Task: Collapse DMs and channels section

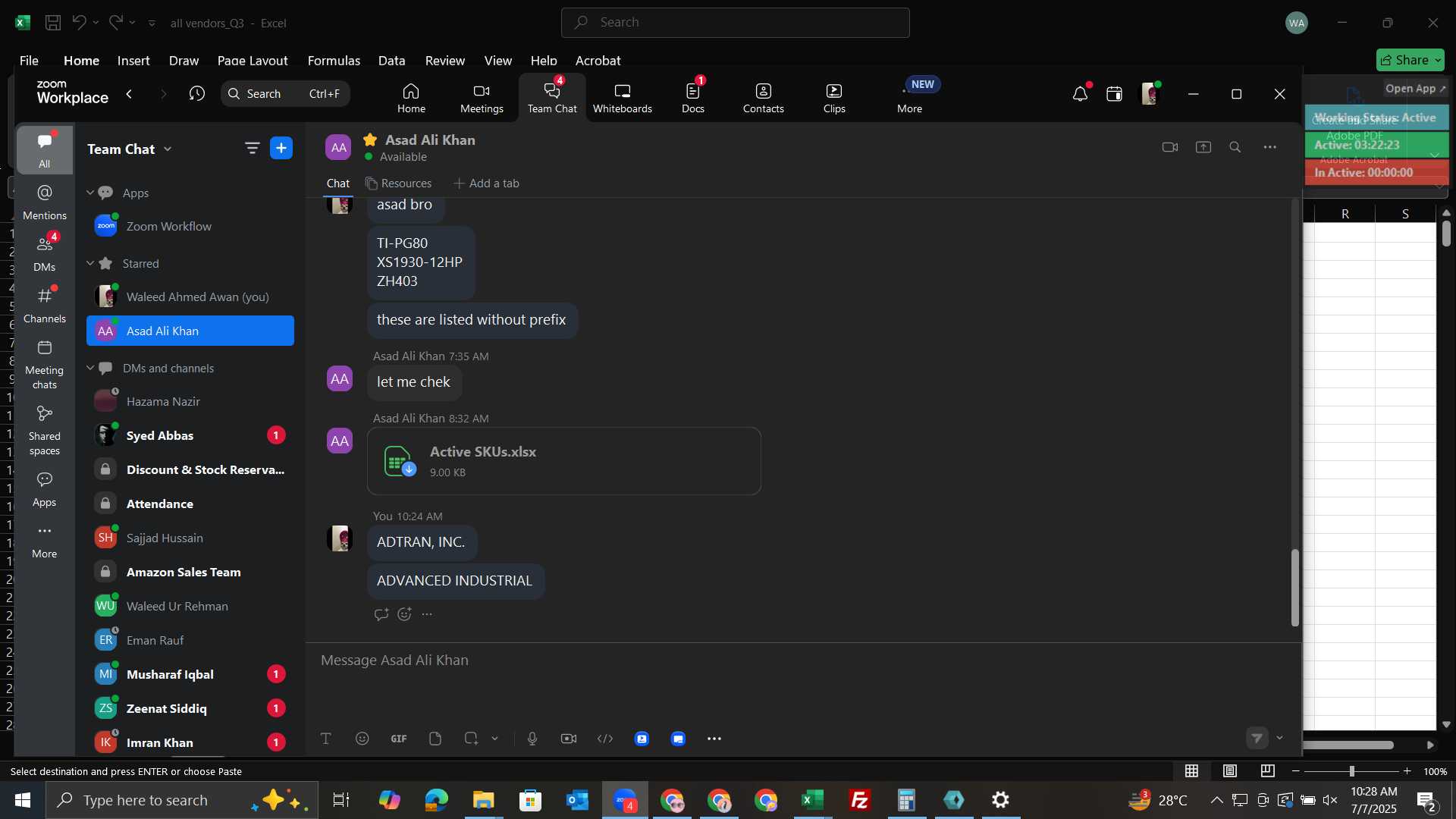Action: 90,368
